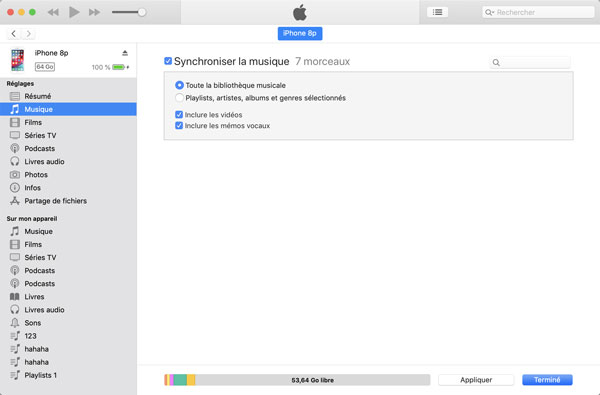Click the play button in toolbar

[x=74, y=12]
